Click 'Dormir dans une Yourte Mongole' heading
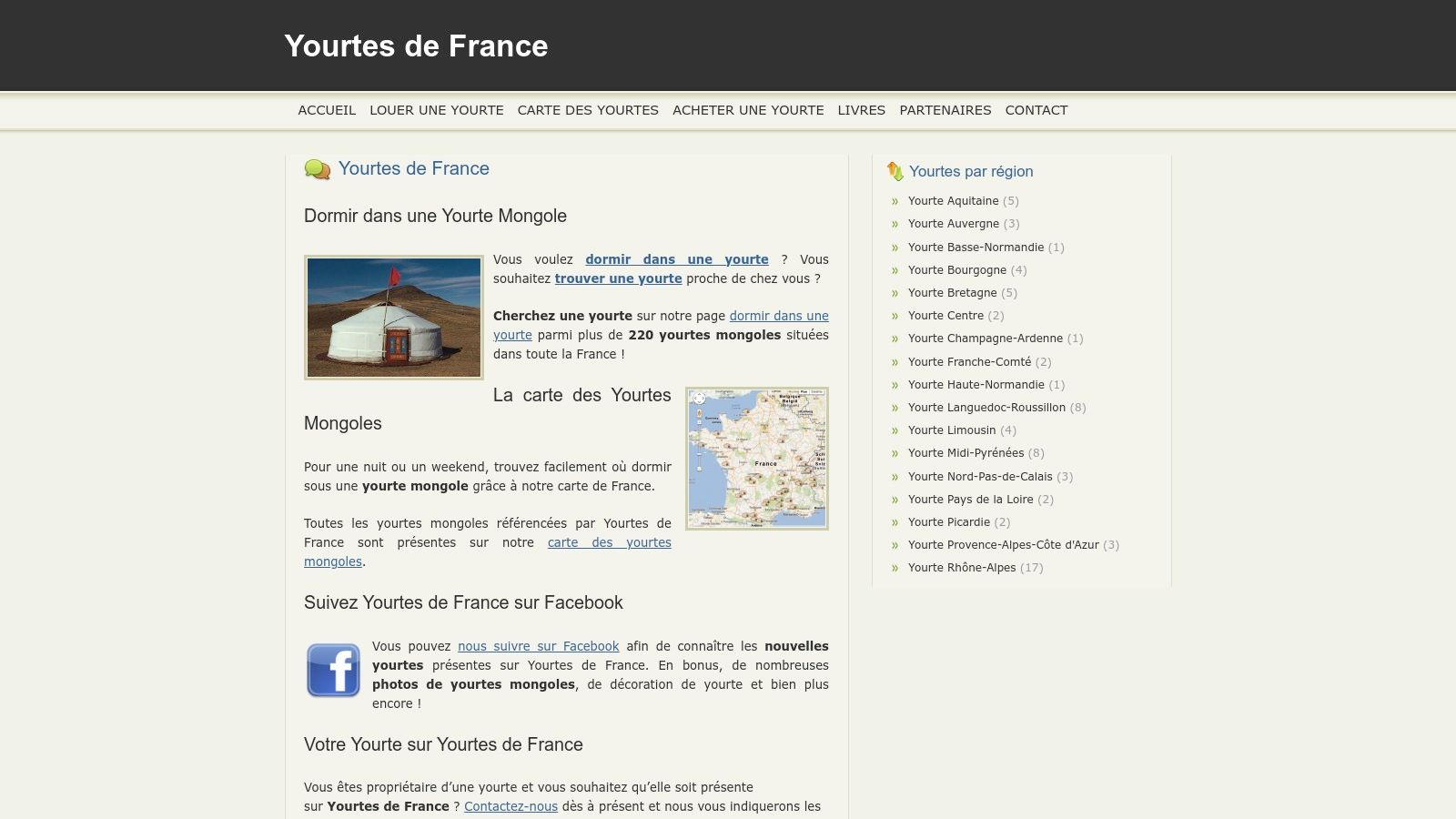This screenshot has width=1456, height=819. (x=435, y=217)
